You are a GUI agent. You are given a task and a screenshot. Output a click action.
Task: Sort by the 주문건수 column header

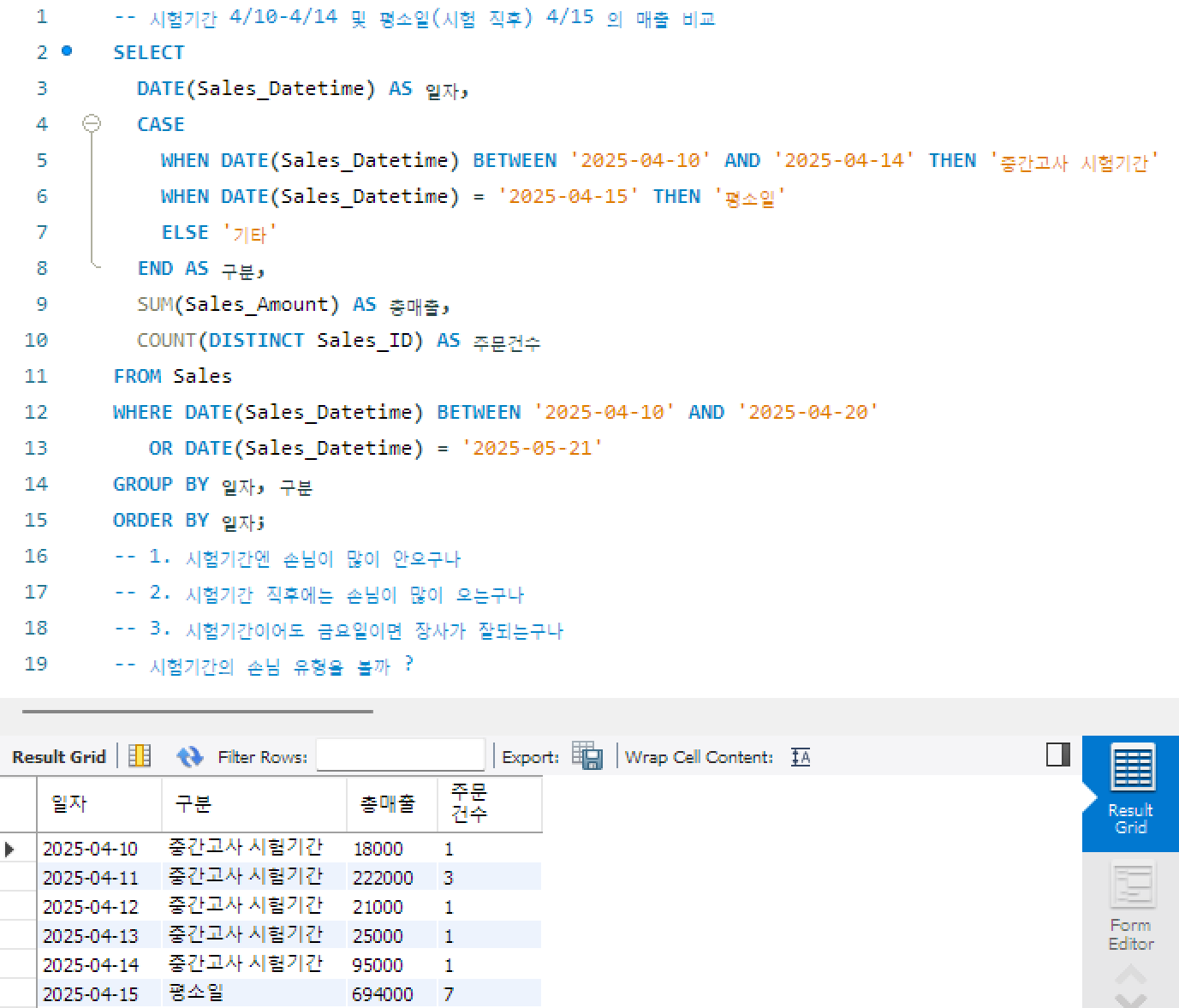pos(490,803)
